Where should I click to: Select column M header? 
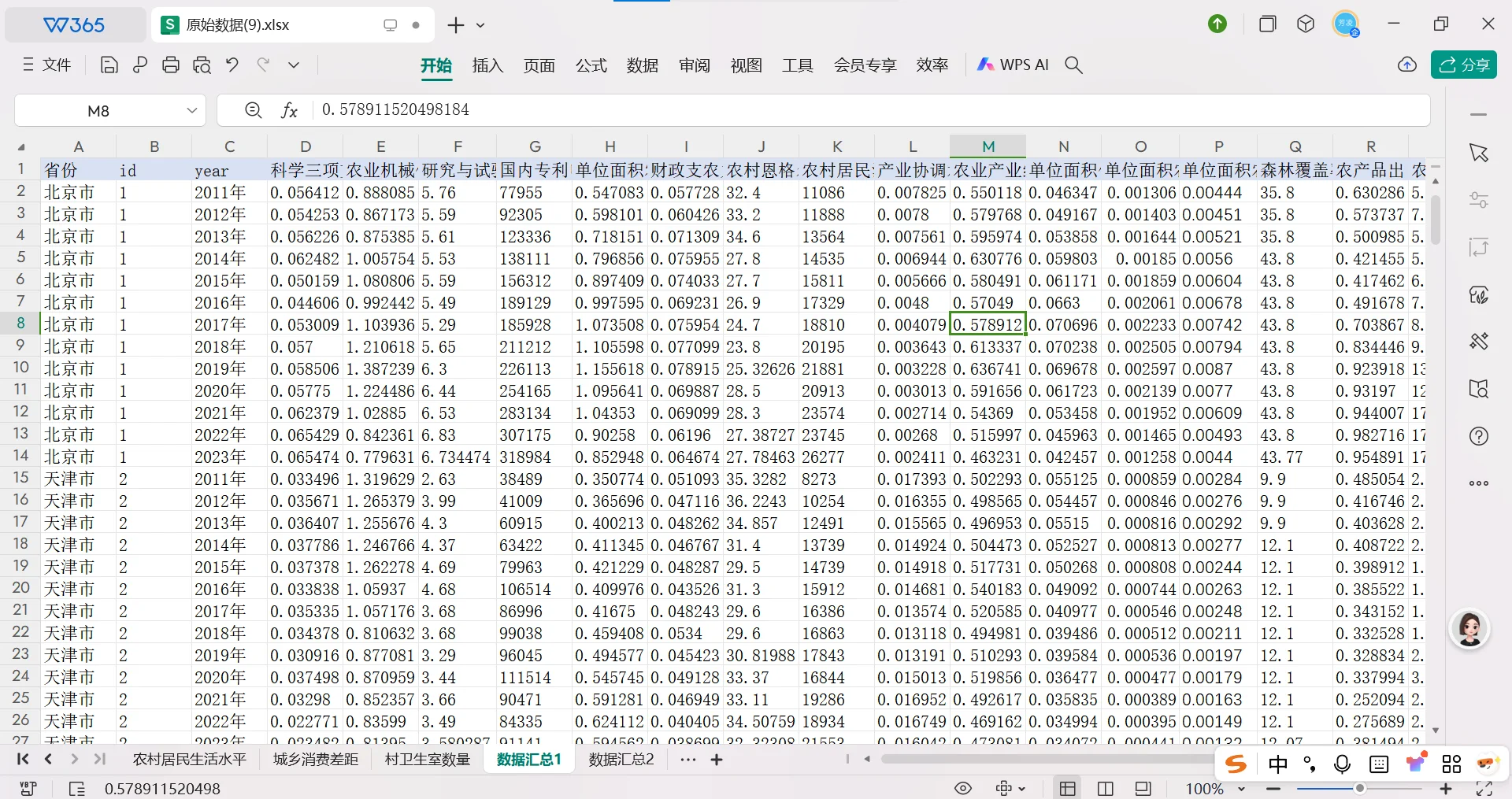pos(988,146)
